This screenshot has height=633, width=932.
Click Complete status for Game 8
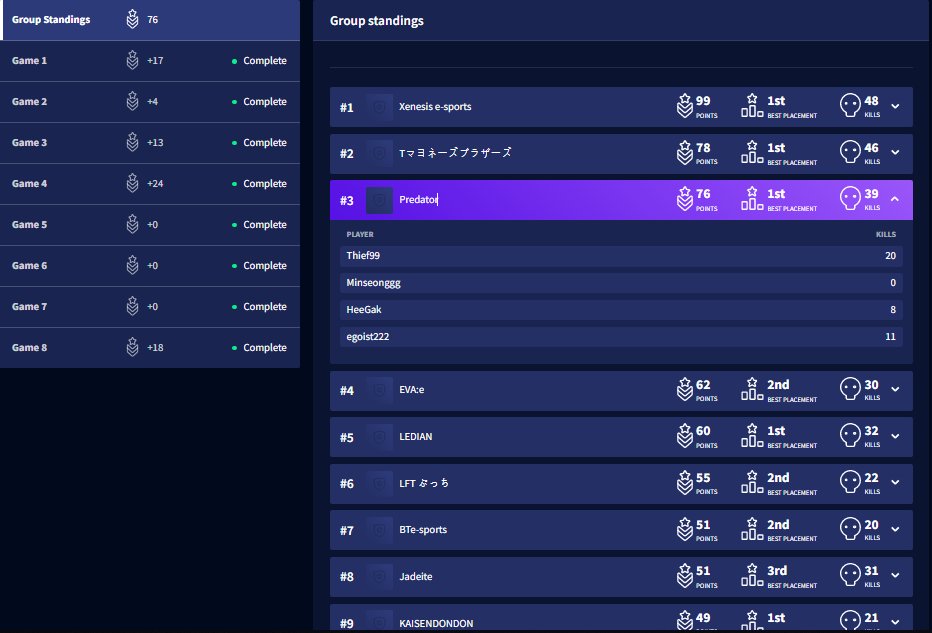pos(259,348)
